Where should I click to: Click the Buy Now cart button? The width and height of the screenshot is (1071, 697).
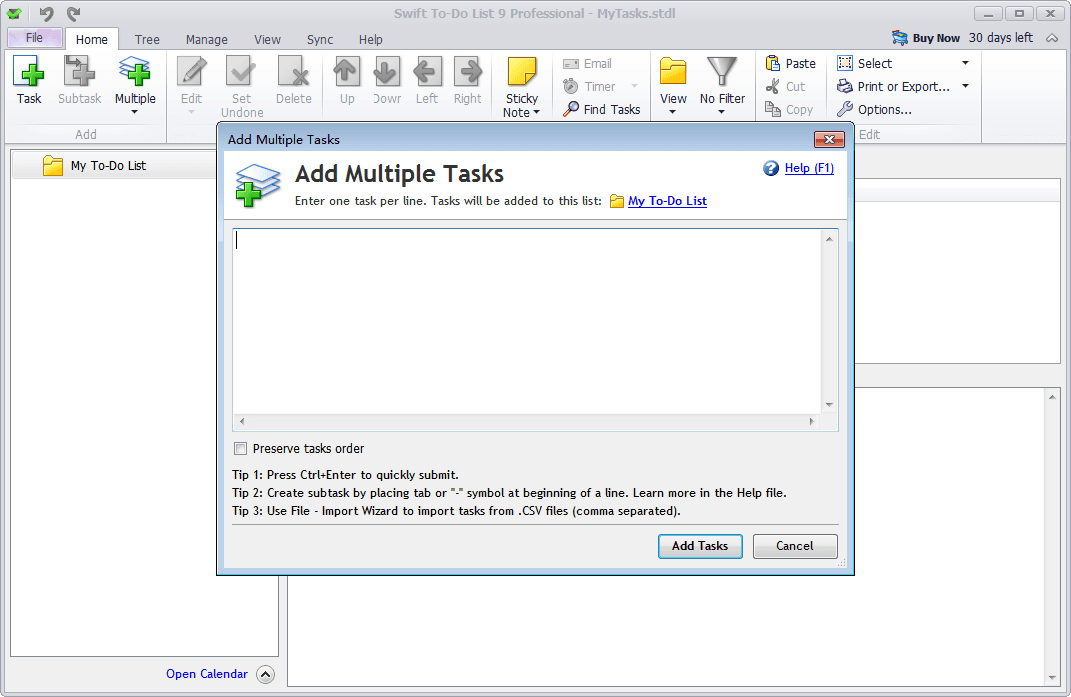[926, 38]
